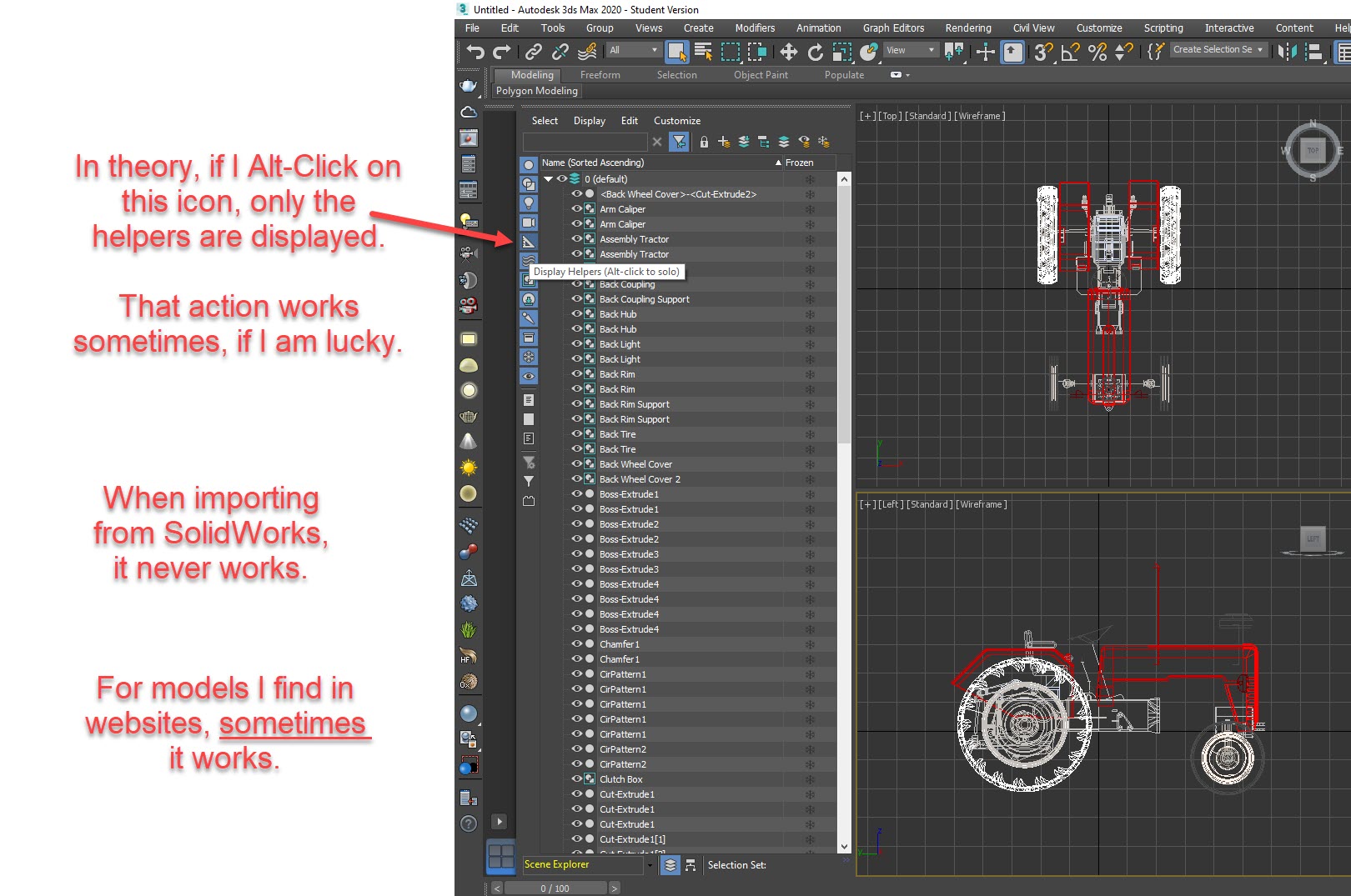Image resolution: width=1351 pixels, height=896 pixels.
Task: Click the Display Cameras icon
Action: tap(529, 223)
